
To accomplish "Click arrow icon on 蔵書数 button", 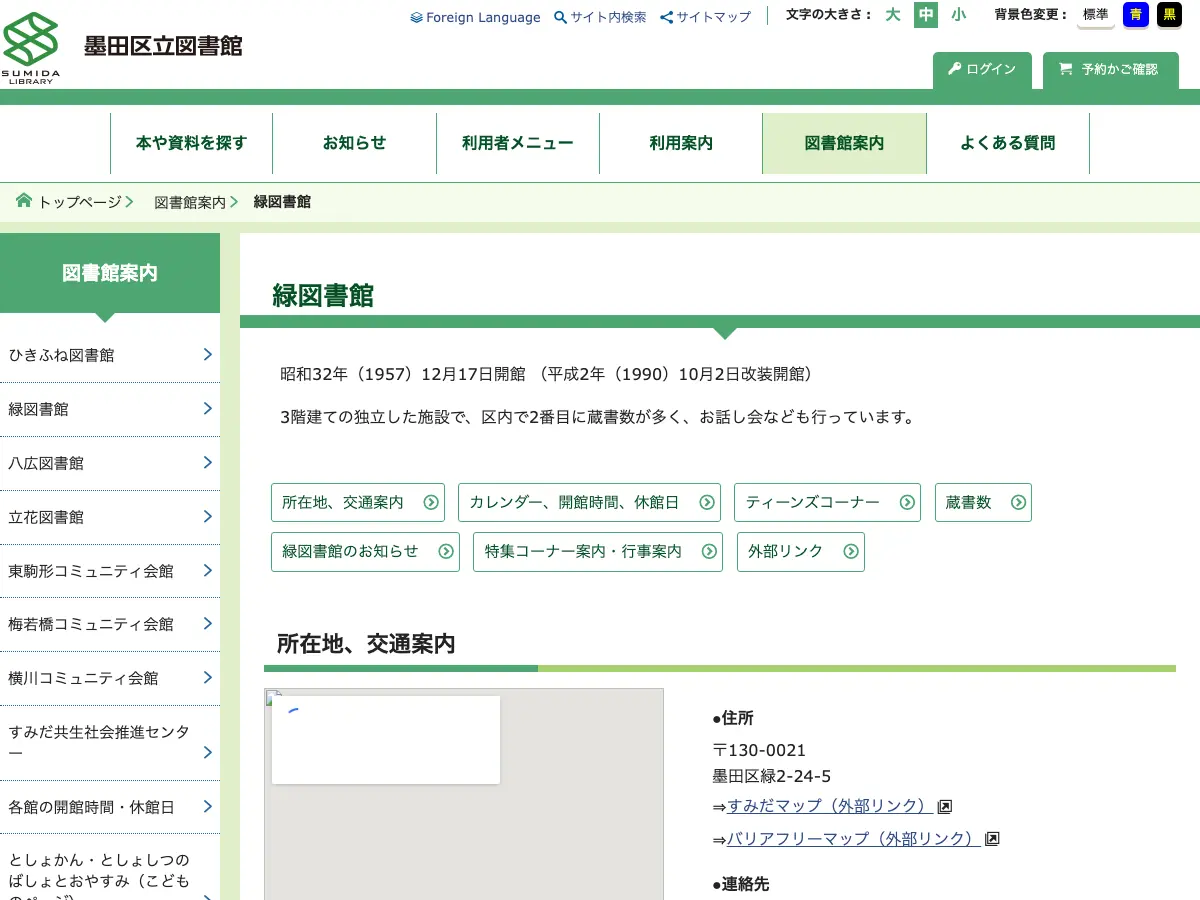I will tap(1018, 502).
